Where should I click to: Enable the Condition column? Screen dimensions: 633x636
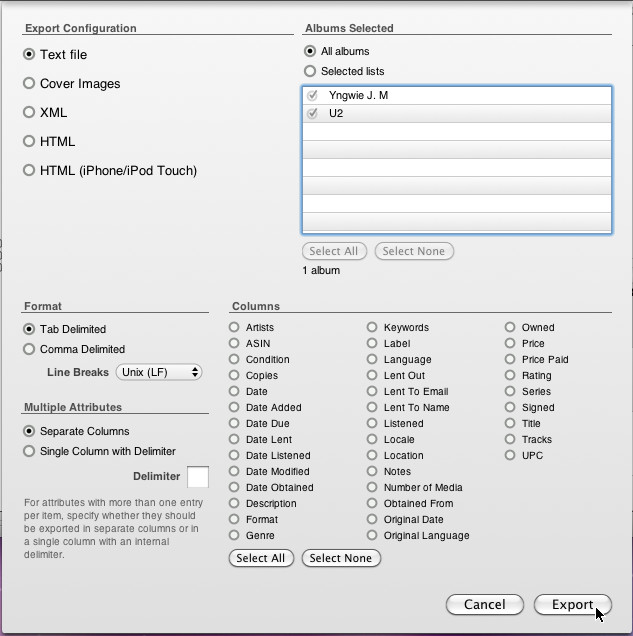234,359
